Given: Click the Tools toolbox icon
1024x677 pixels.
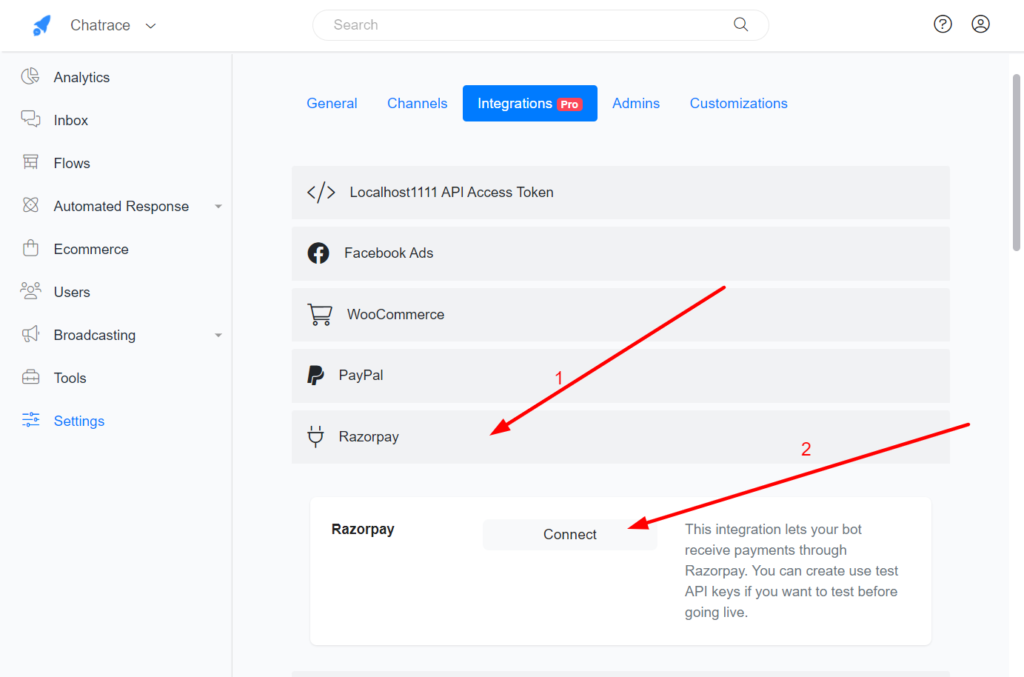Looking at the screenshot, I should 30,377.
